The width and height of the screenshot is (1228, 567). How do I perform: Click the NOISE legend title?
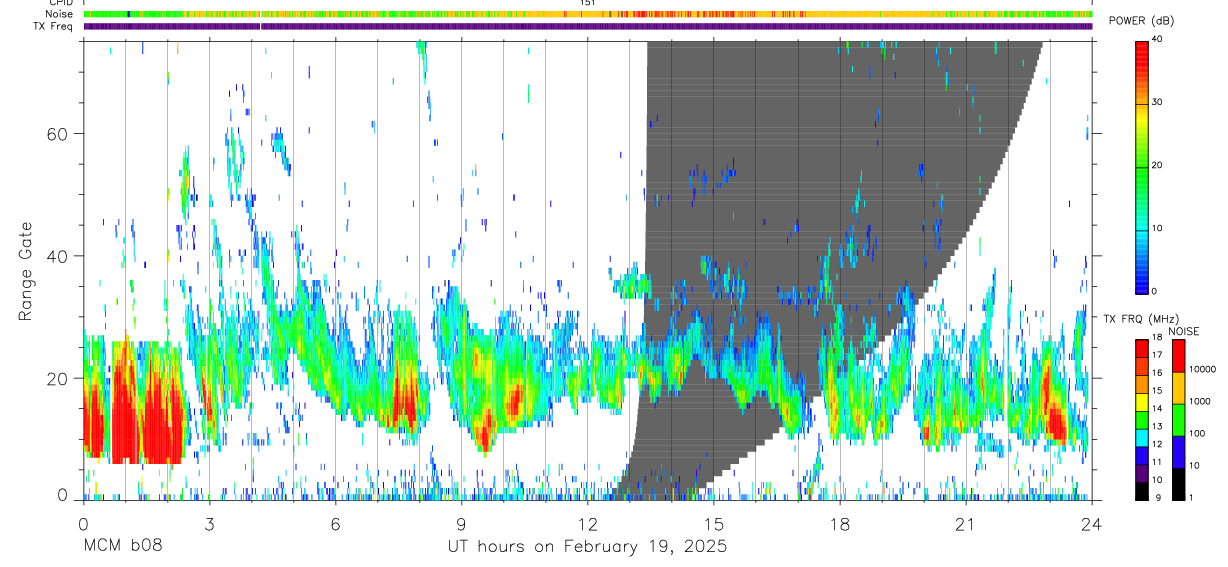point(1183,331)
